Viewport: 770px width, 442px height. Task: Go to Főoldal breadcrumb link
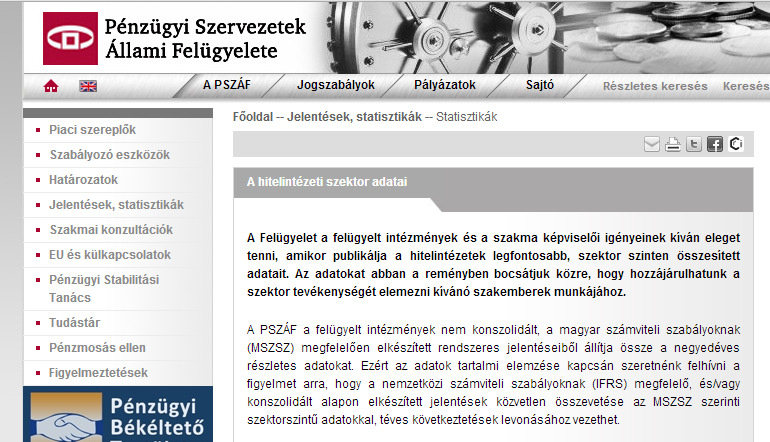point(253,117)
